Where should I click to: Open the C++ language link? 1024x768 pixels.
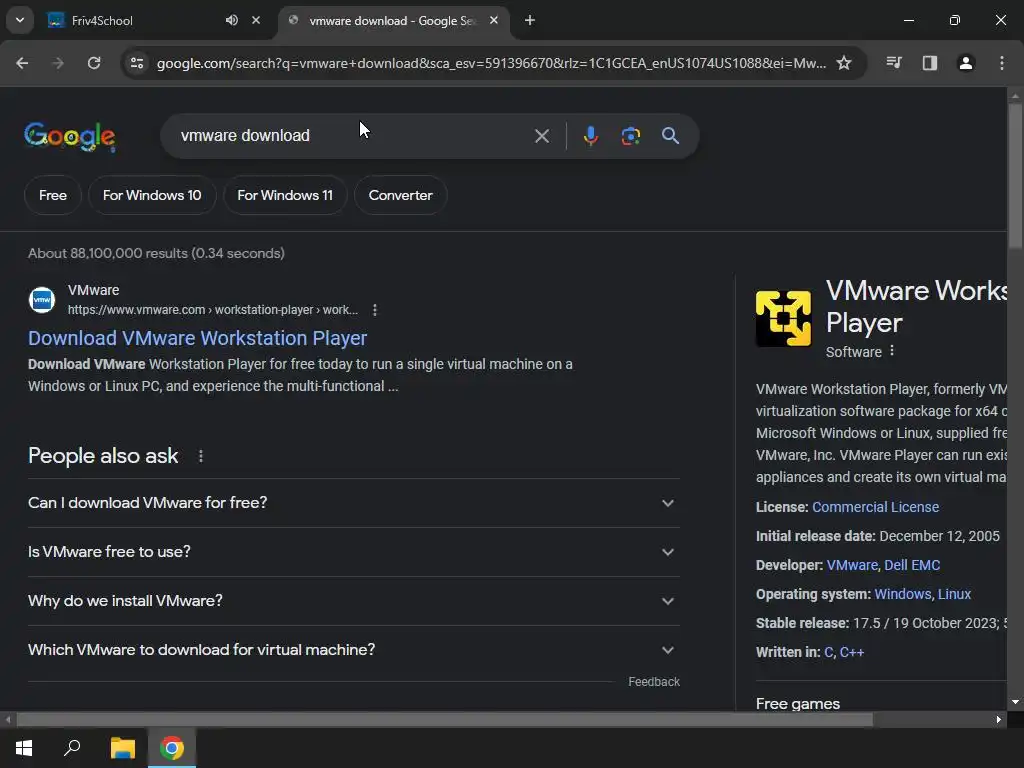point(852,652)
